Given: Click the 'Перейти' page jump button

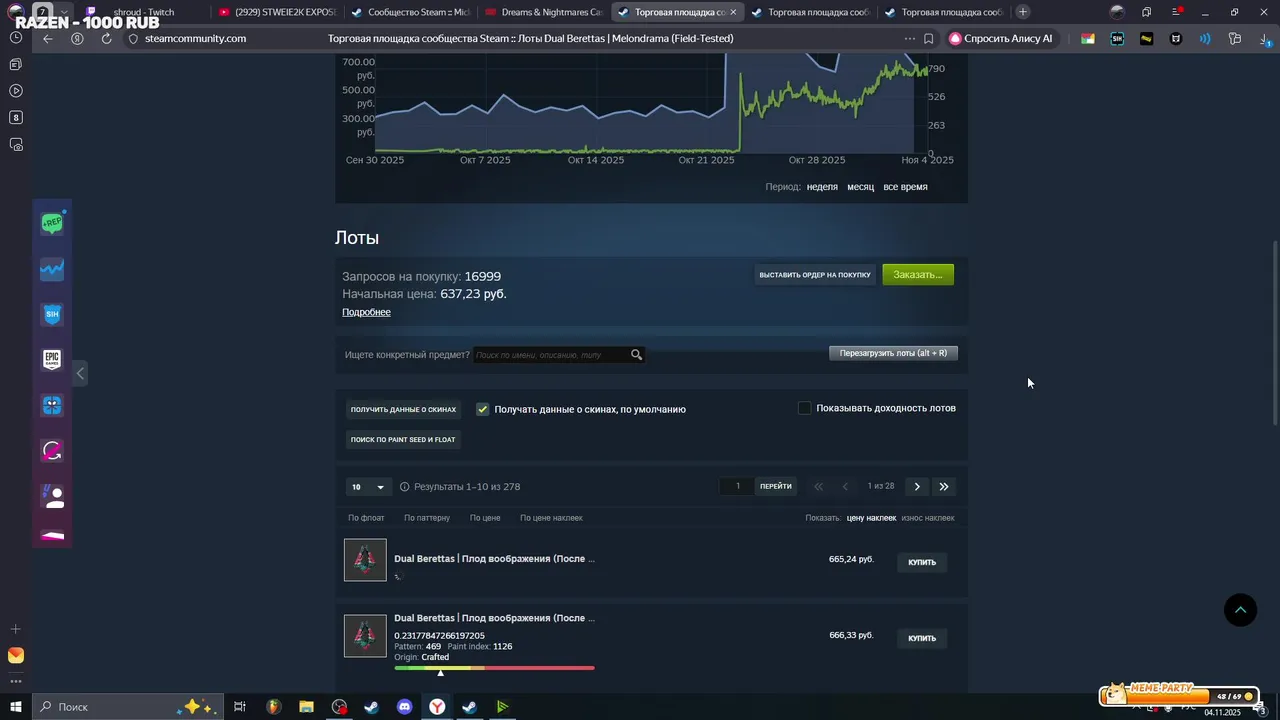Looking at the screenshot, I should pos(776,486).
